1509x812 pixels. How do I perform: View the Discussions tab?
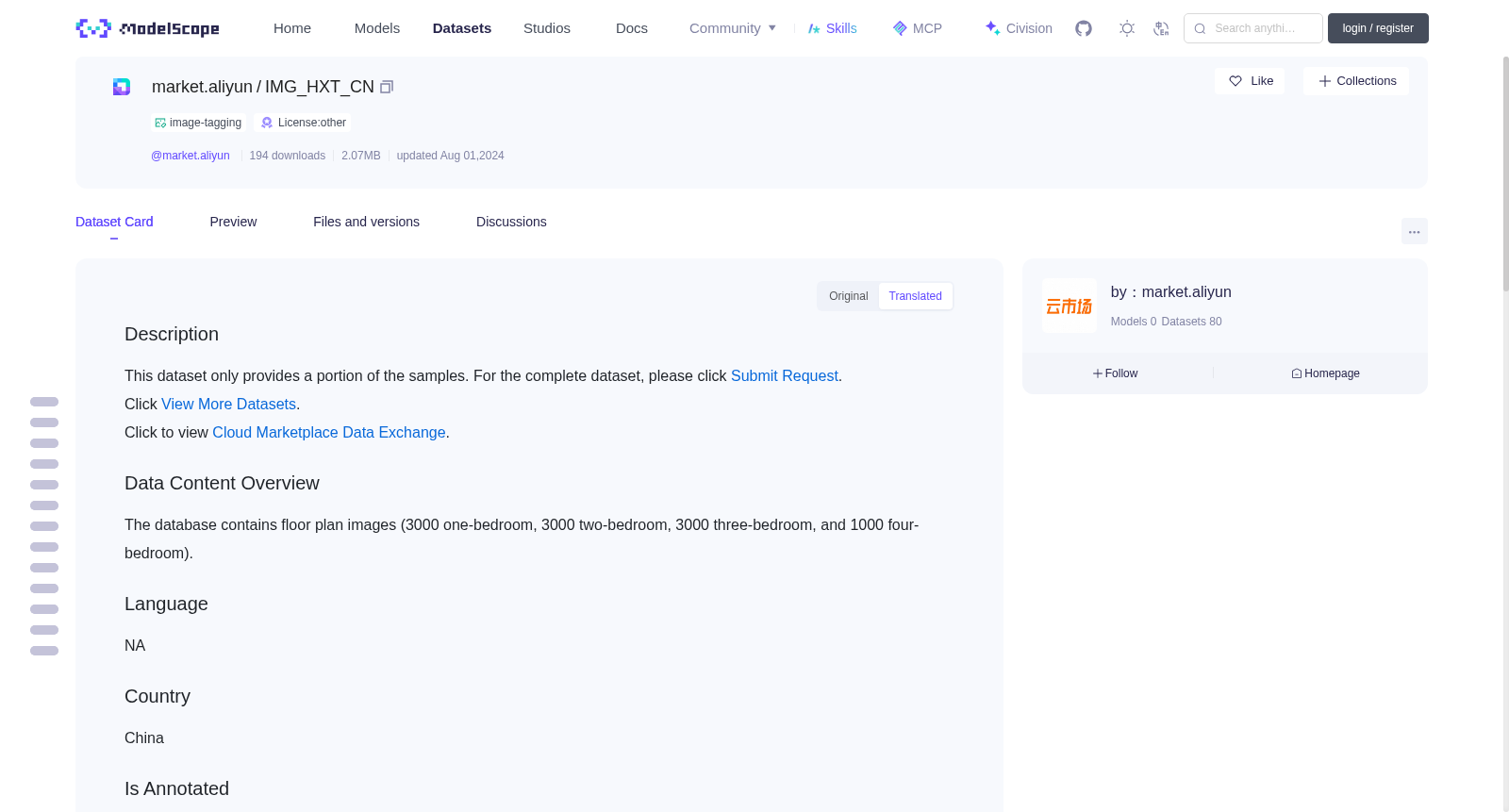[x=511, y=222]
